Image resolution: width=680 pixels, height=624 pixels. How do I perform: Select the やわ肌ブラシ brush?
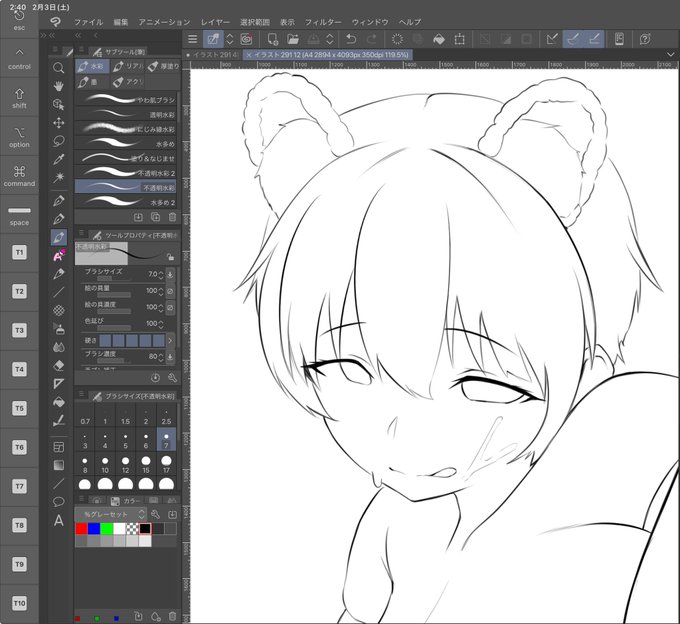click(126, 100)
